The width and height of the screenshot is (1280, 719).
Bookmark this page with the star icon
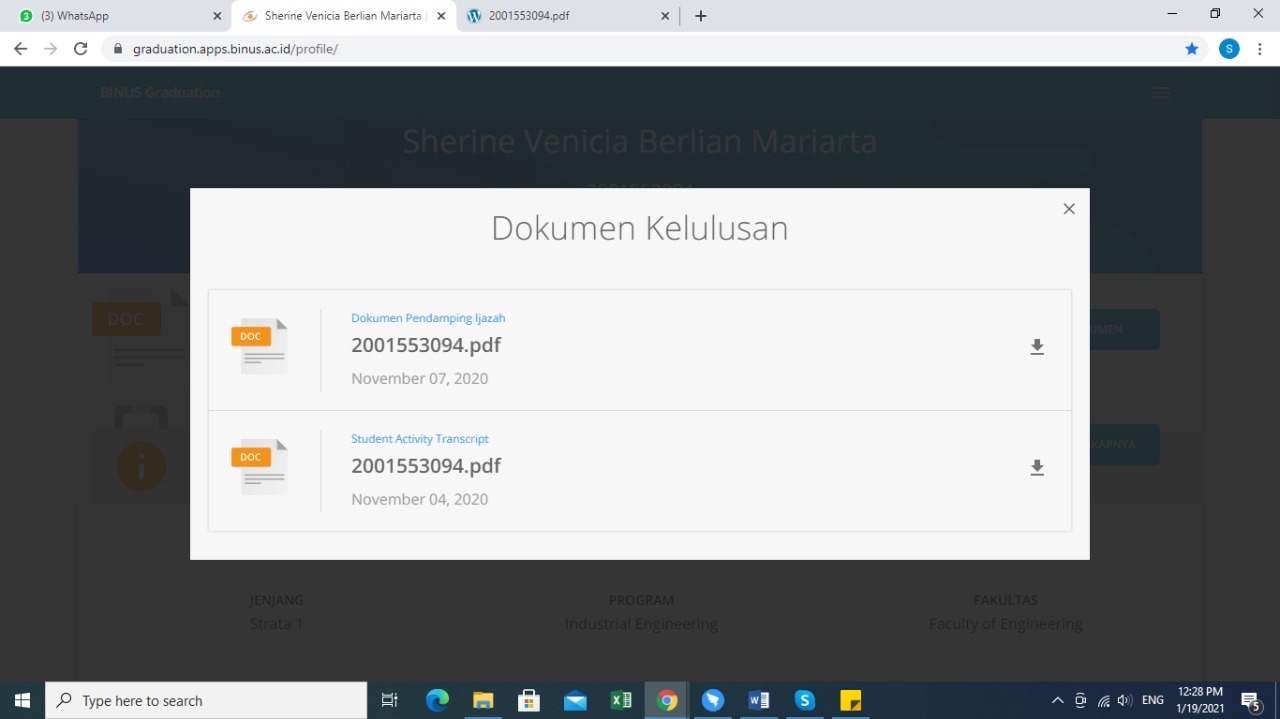click(x=1191, y=49)
